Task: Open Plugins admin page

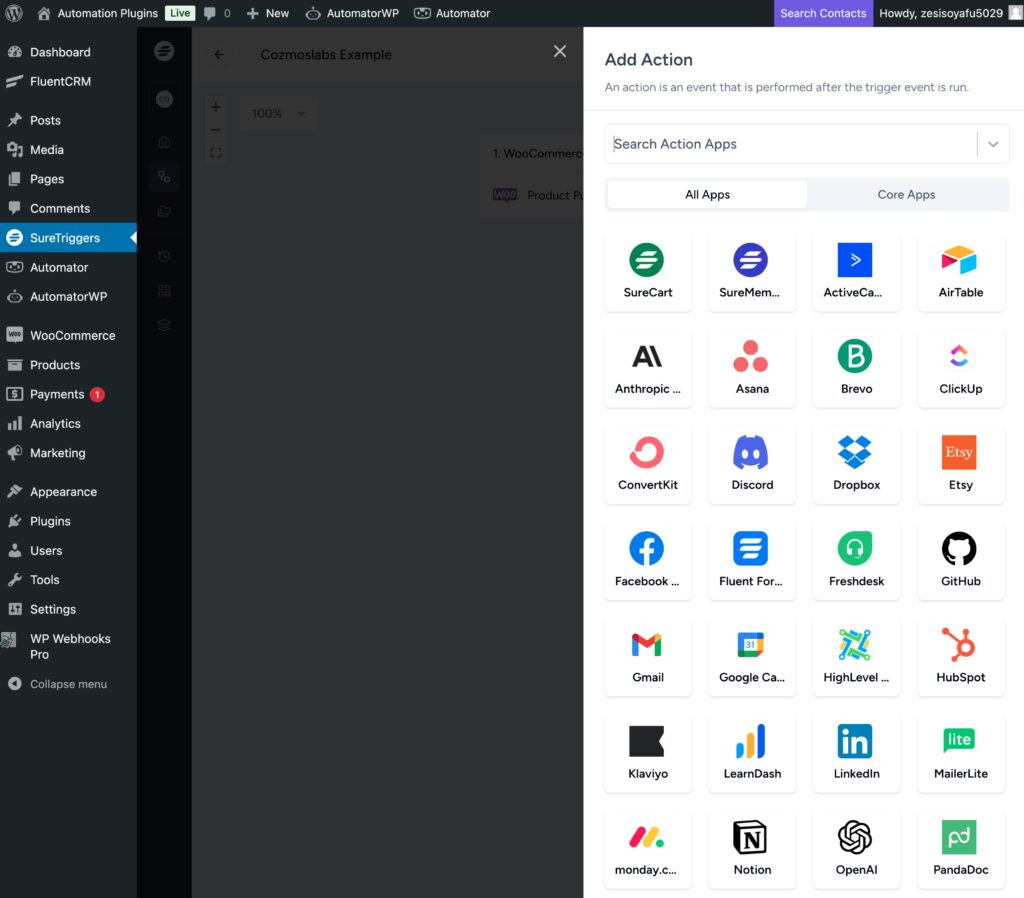Action: point(68,521)
